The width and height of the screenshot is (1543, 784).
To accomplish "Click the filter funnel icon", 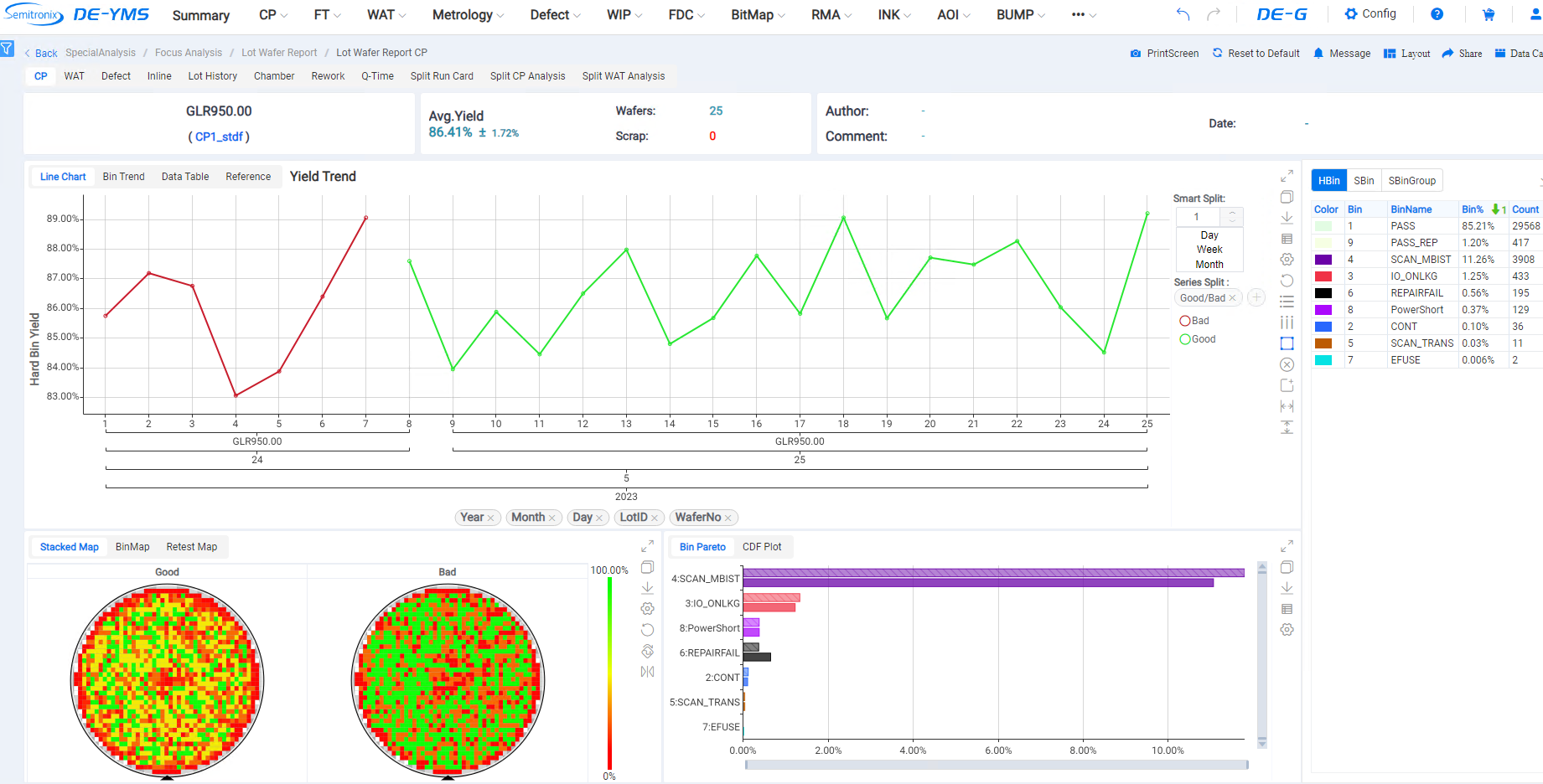I will click(x=7, y=49).
